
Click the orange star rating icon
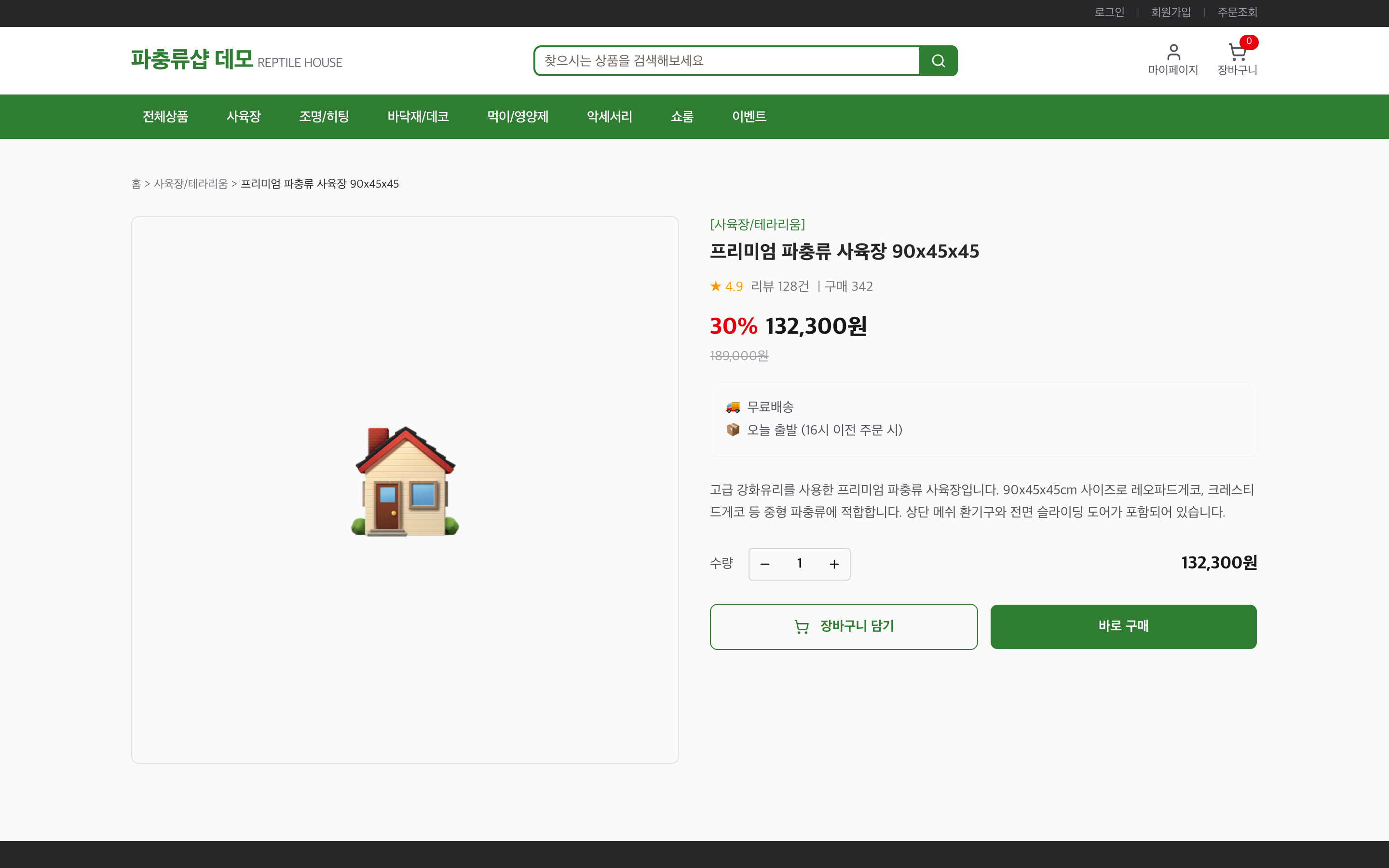pyautogui.click(x=715, y=286)
